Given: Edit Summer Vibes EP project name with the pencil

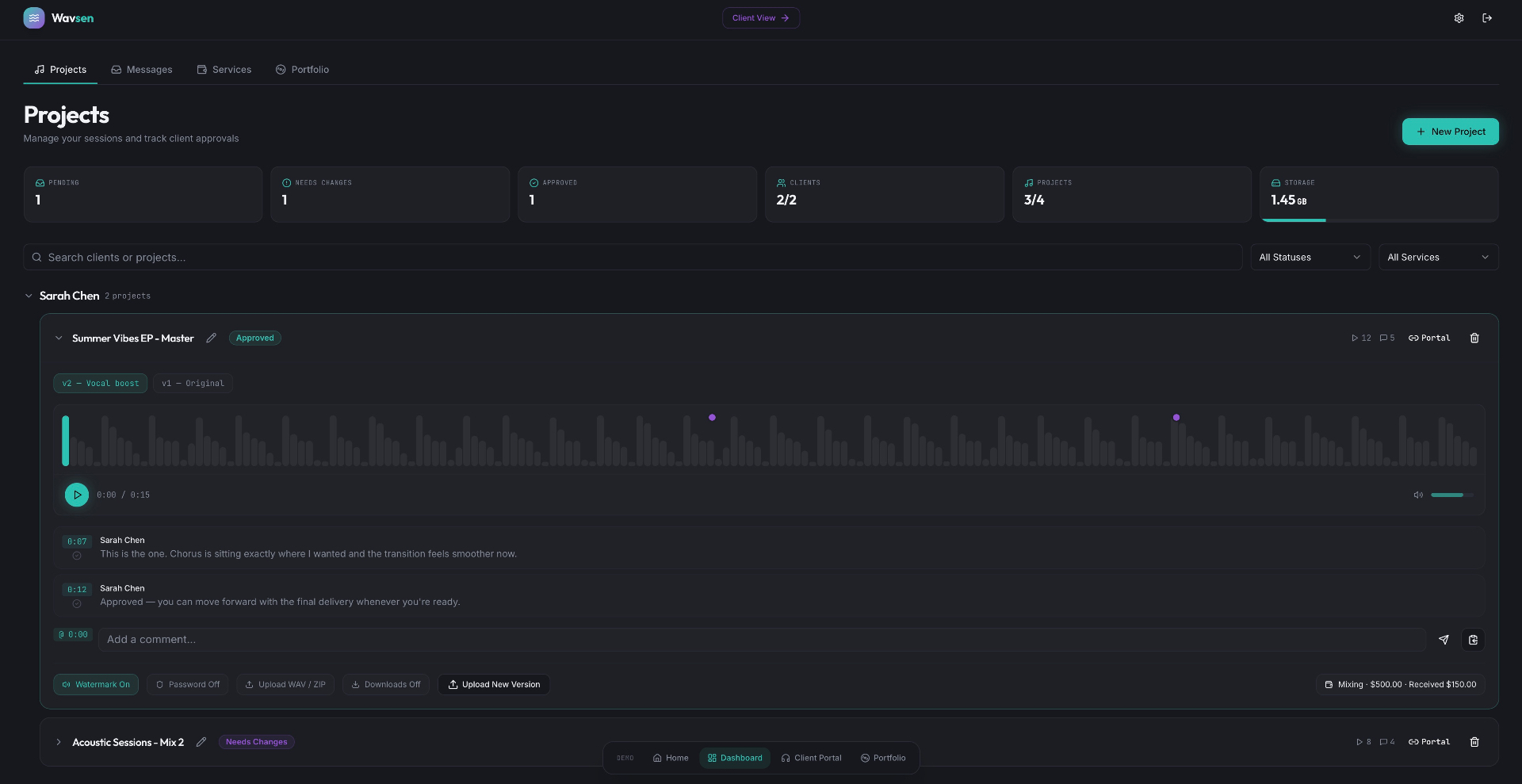Looking at the screenshot, I should pos(211,338).
